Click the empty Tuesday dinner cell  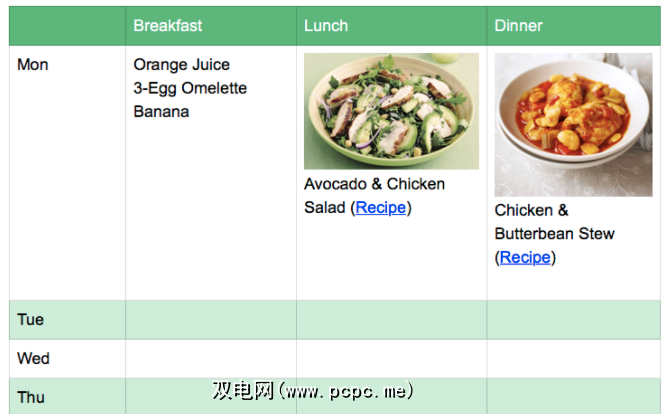pos(573,320)
